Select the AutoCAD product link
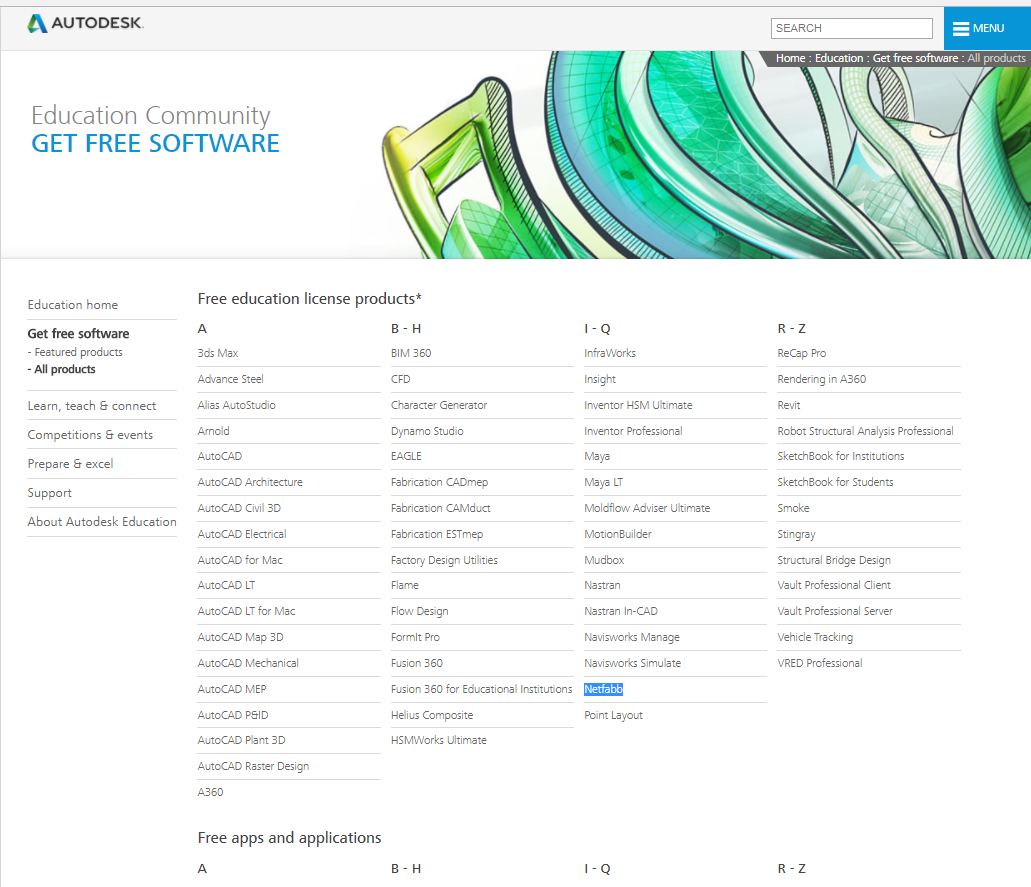Viewport: 1031px width, 887px height. point(219,456)
